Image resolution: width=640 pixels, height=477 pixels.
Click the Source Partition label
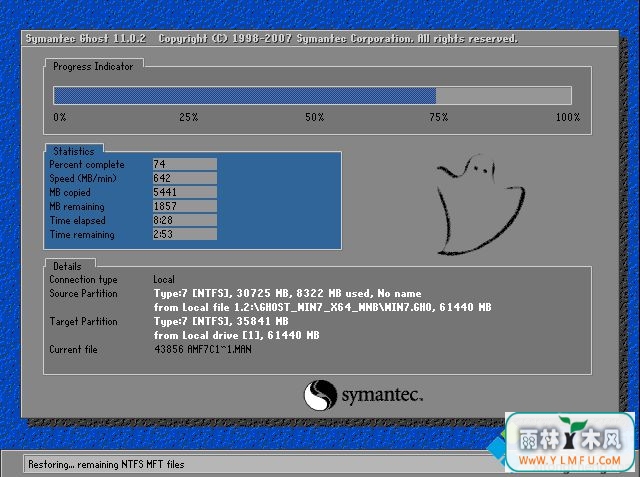click(x=83, y=293)
